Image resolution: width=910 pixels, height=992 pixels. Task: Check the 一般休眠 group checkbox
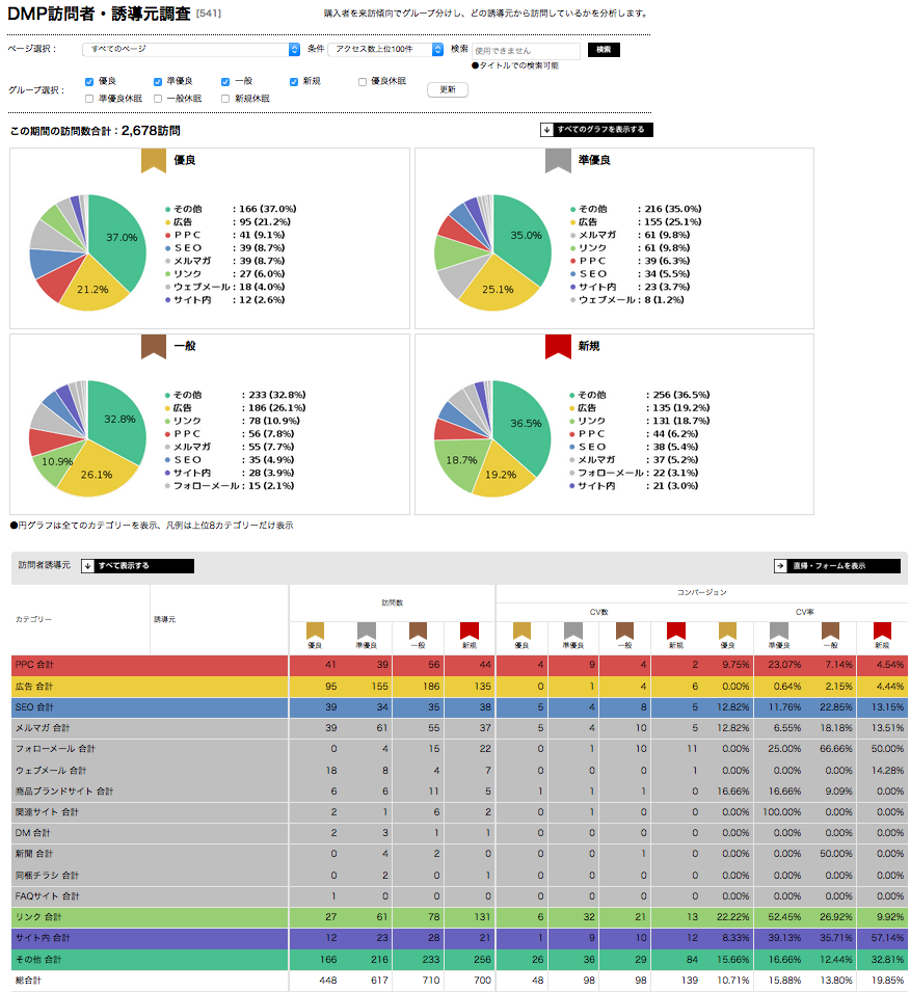click(x=158, y=99)
